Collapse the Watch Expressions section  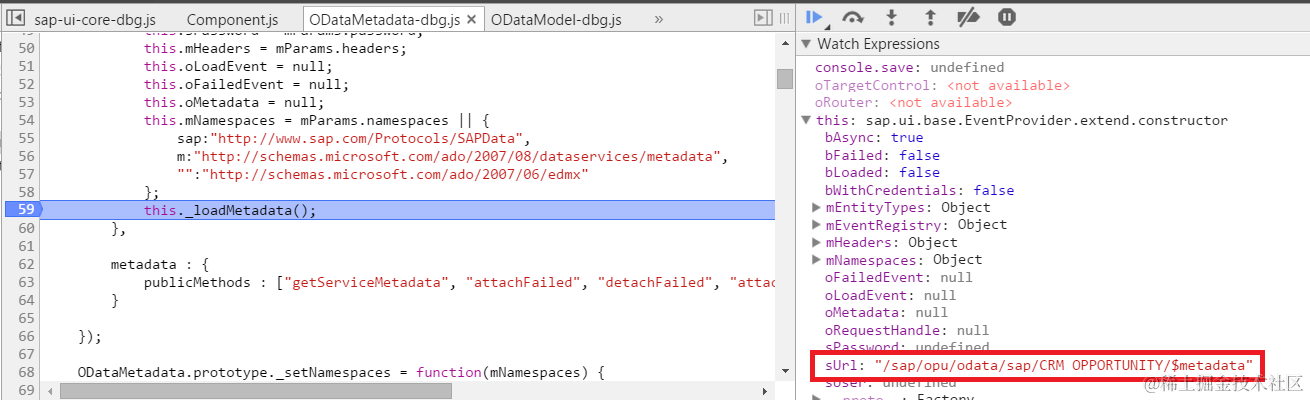(x=806, y=44)
